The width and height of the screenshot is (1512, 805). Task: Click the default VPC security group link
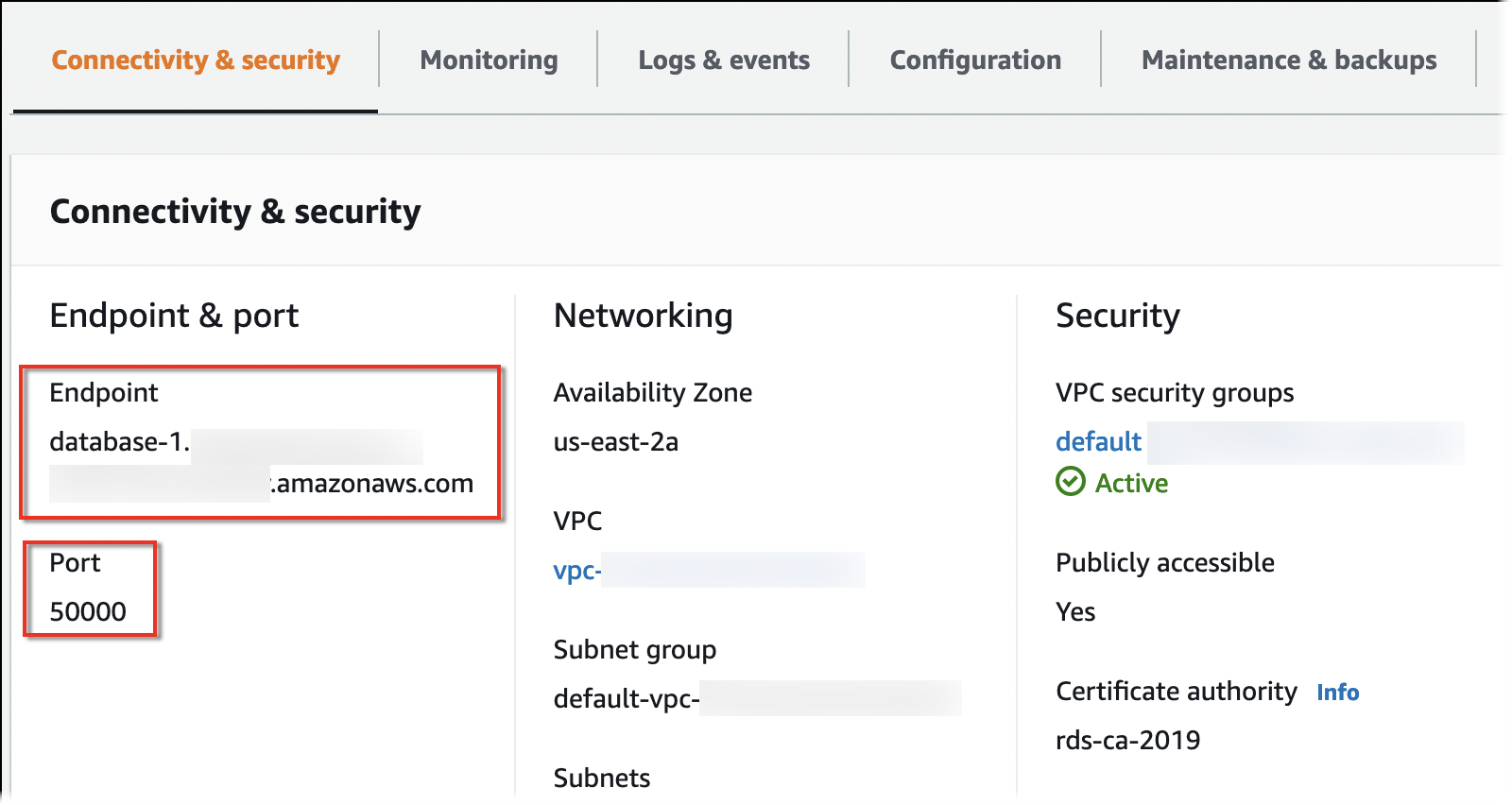click(x=1098, y=442)
